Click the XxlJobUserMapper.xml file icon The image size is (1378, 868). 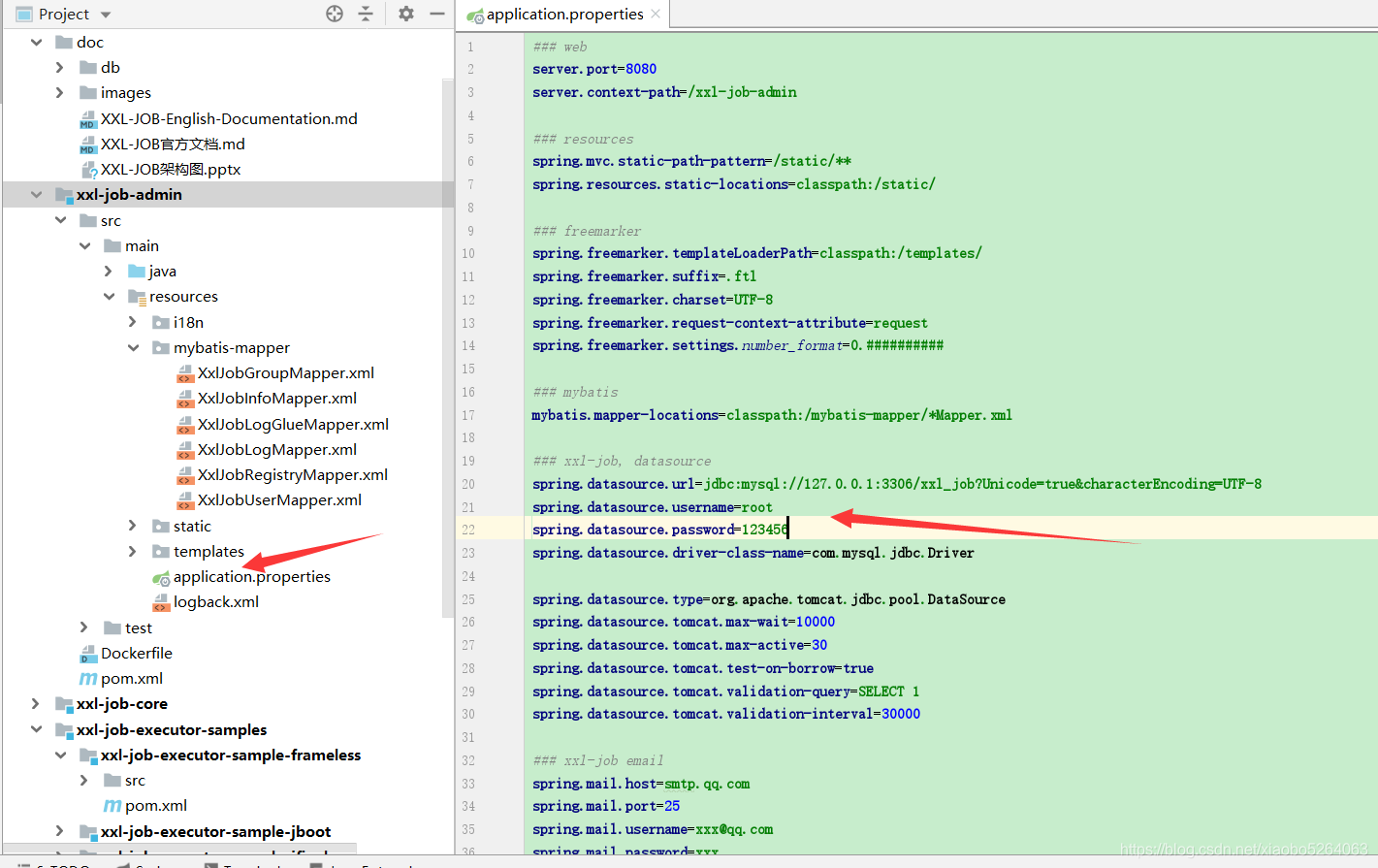[185, 500]
